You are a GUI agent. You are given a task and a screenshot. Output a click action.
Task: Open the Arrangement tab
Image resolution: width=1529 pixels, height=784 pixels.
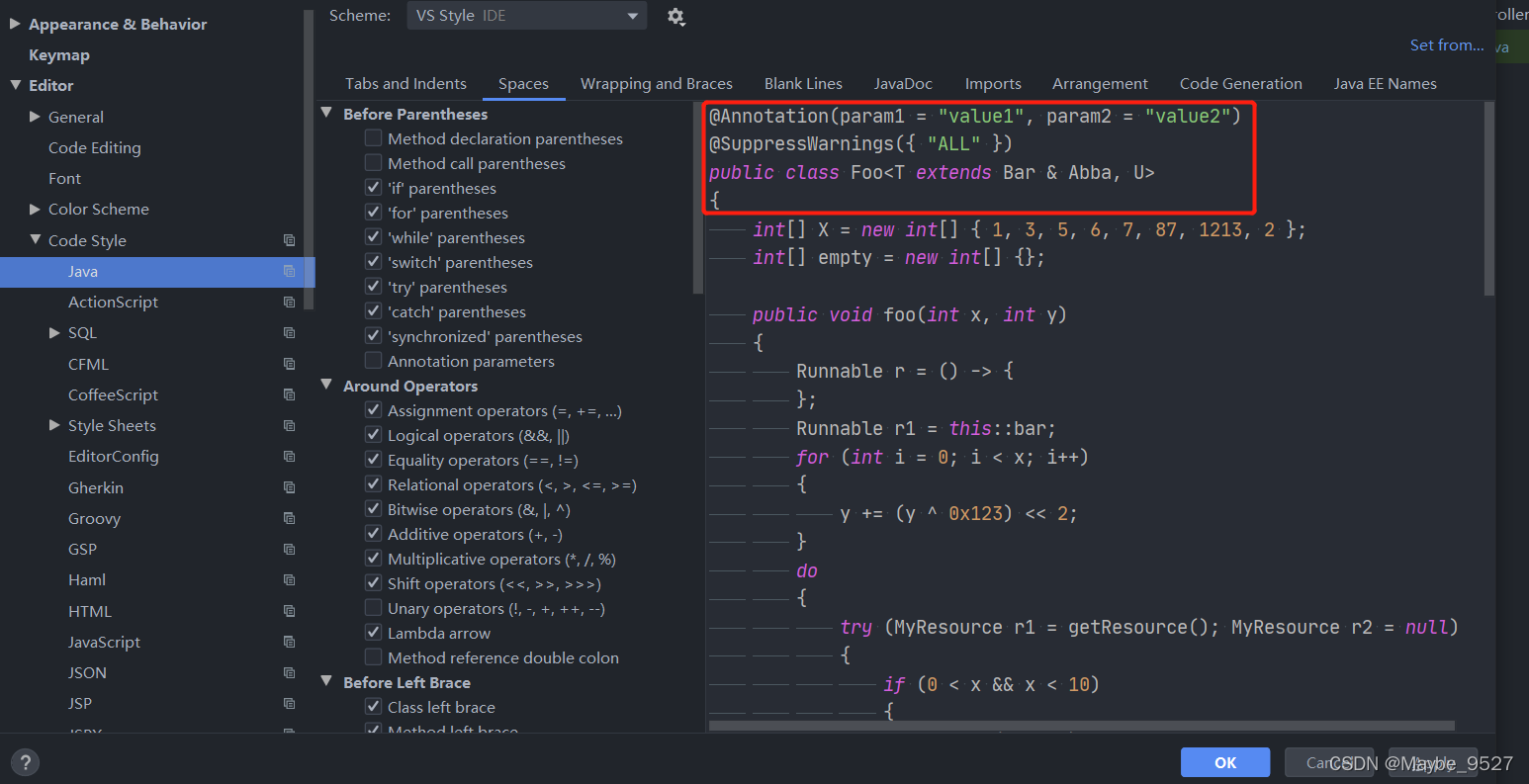1100,84
